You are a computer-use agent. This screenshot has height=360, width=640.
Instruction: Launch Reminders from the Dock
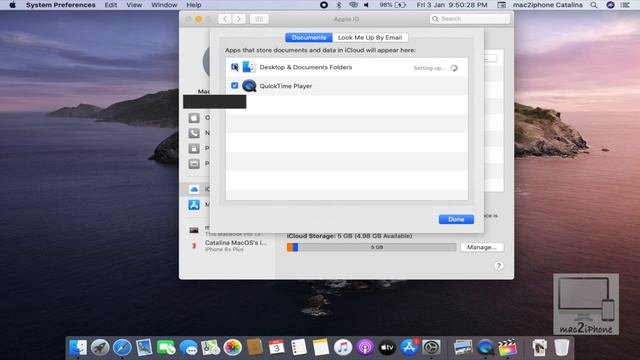pos(299,348)
